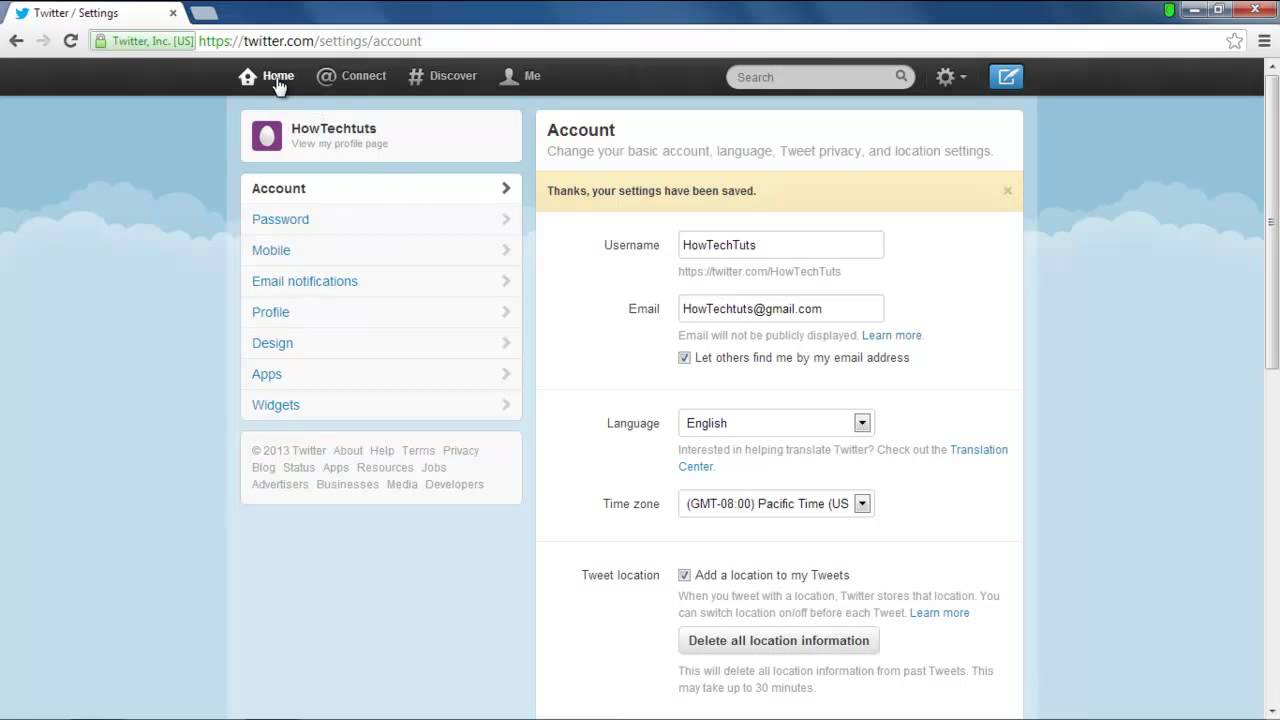This screenshot has height=720, width=1280.
Task: Click the blue compose Tweet button
Action: (1006, 76)
